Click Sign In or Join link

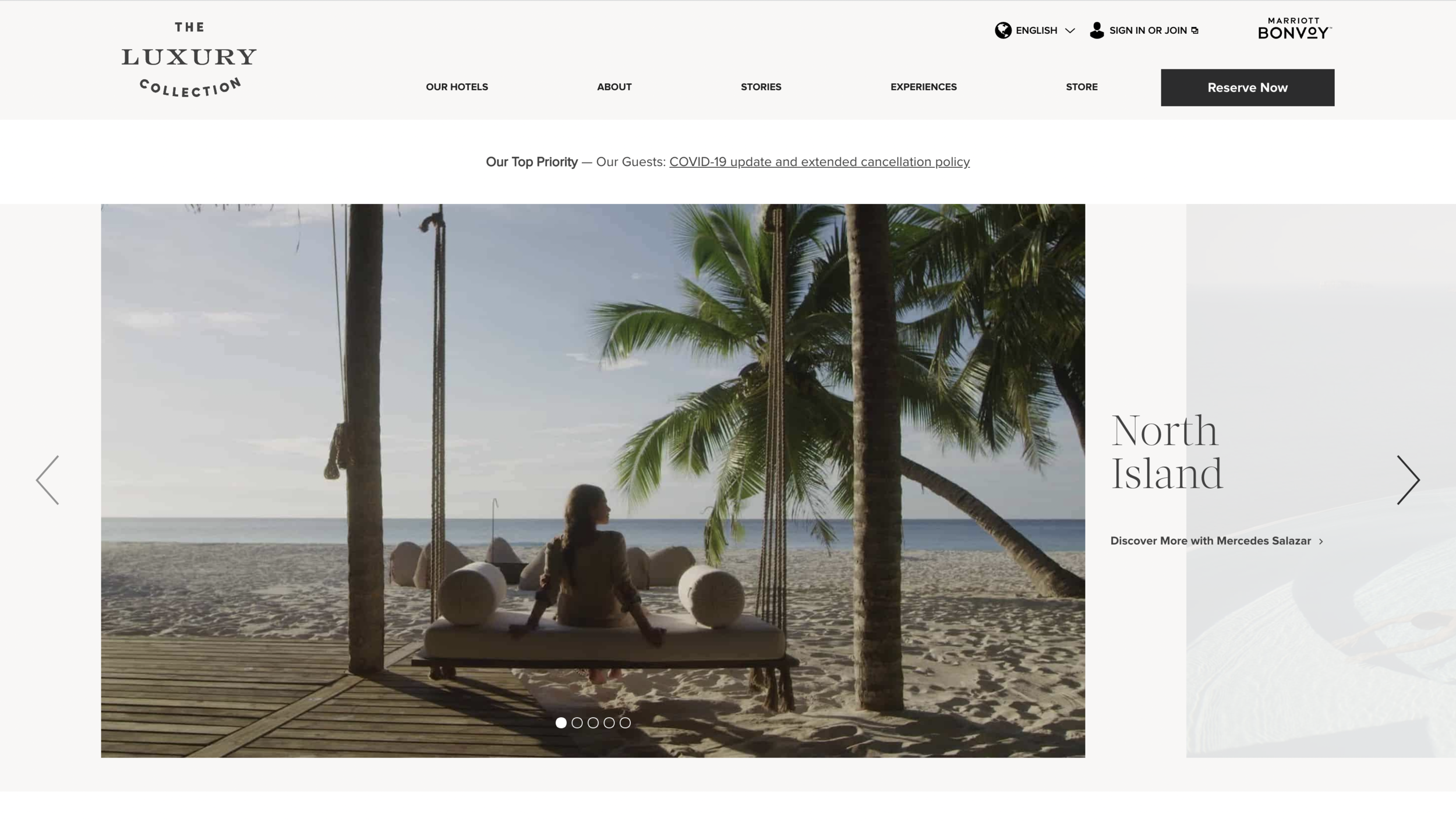point(1147,30)
